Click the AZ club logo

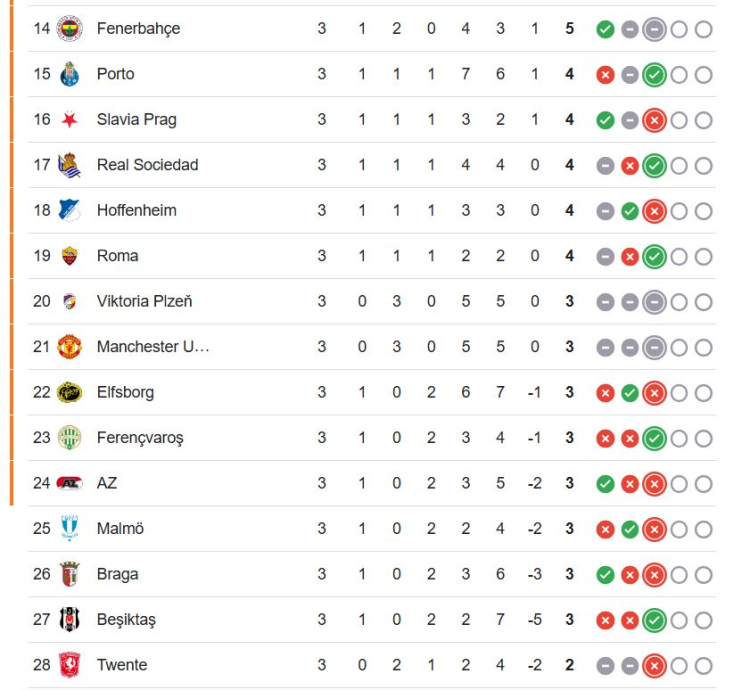coord(69,483)
